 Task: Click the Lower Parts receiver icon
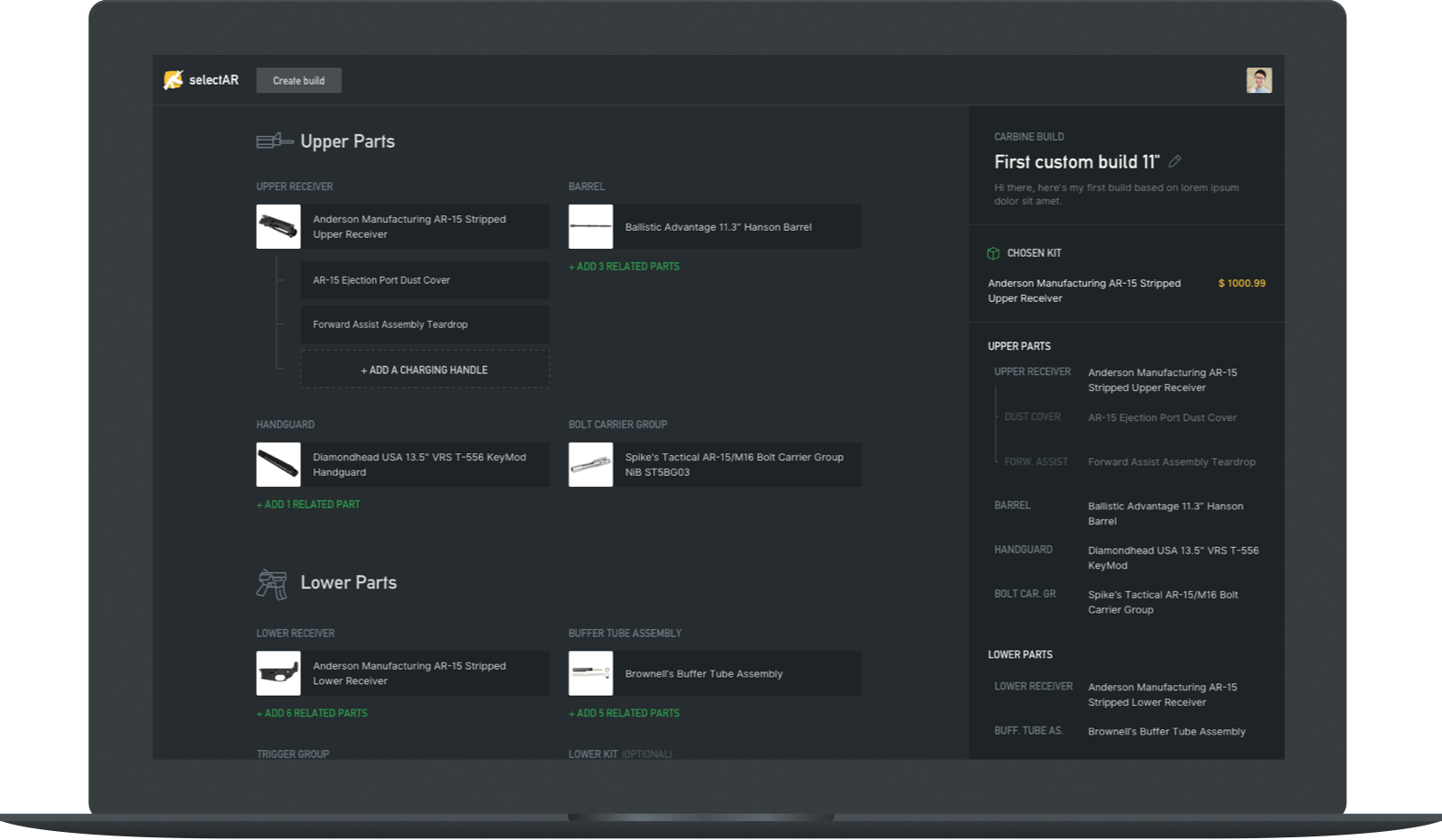(271, 584)
